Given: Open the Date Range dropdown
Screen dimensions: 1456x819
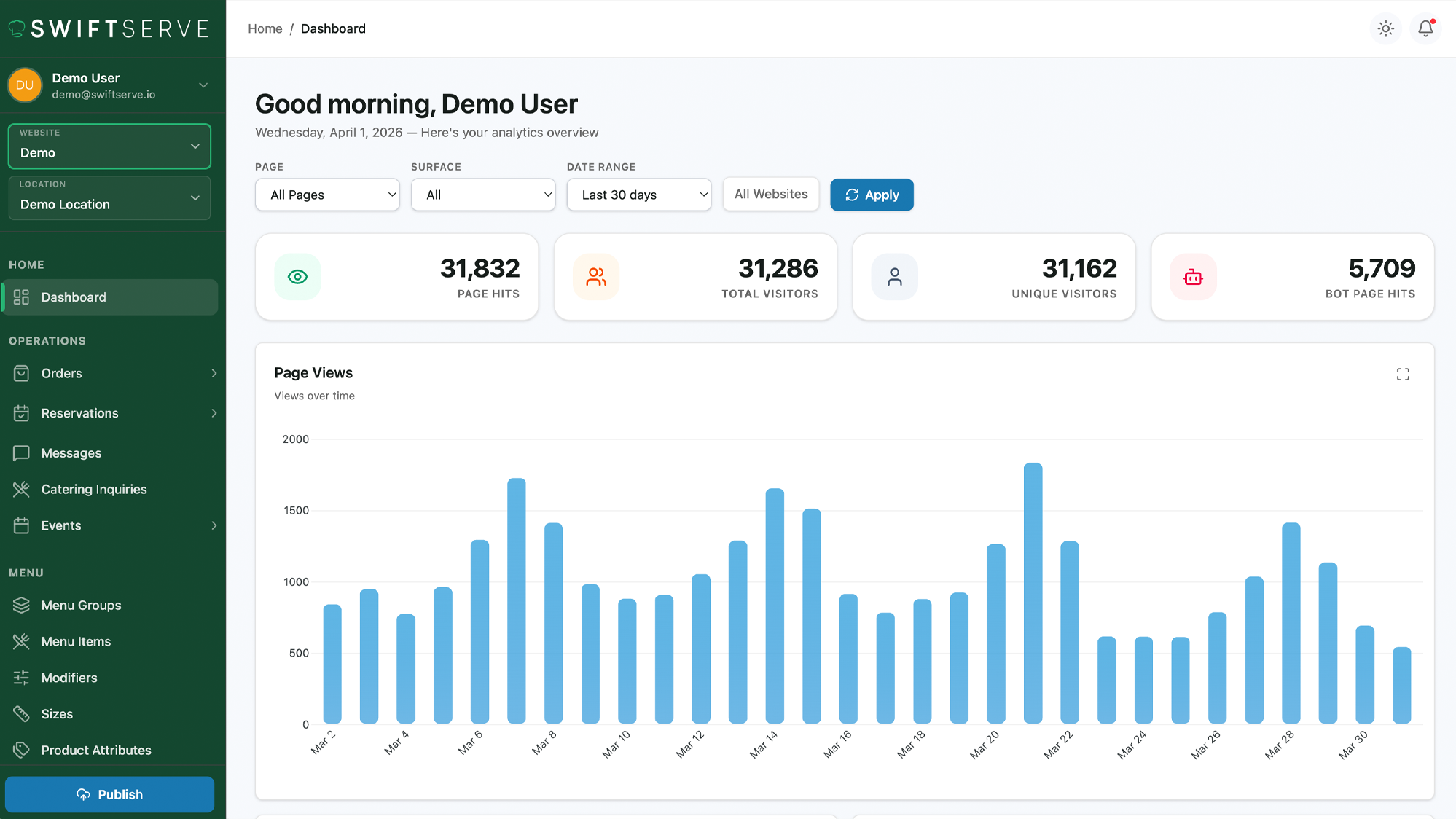Looking at the screenshot, I should click(x=639, y=195).
